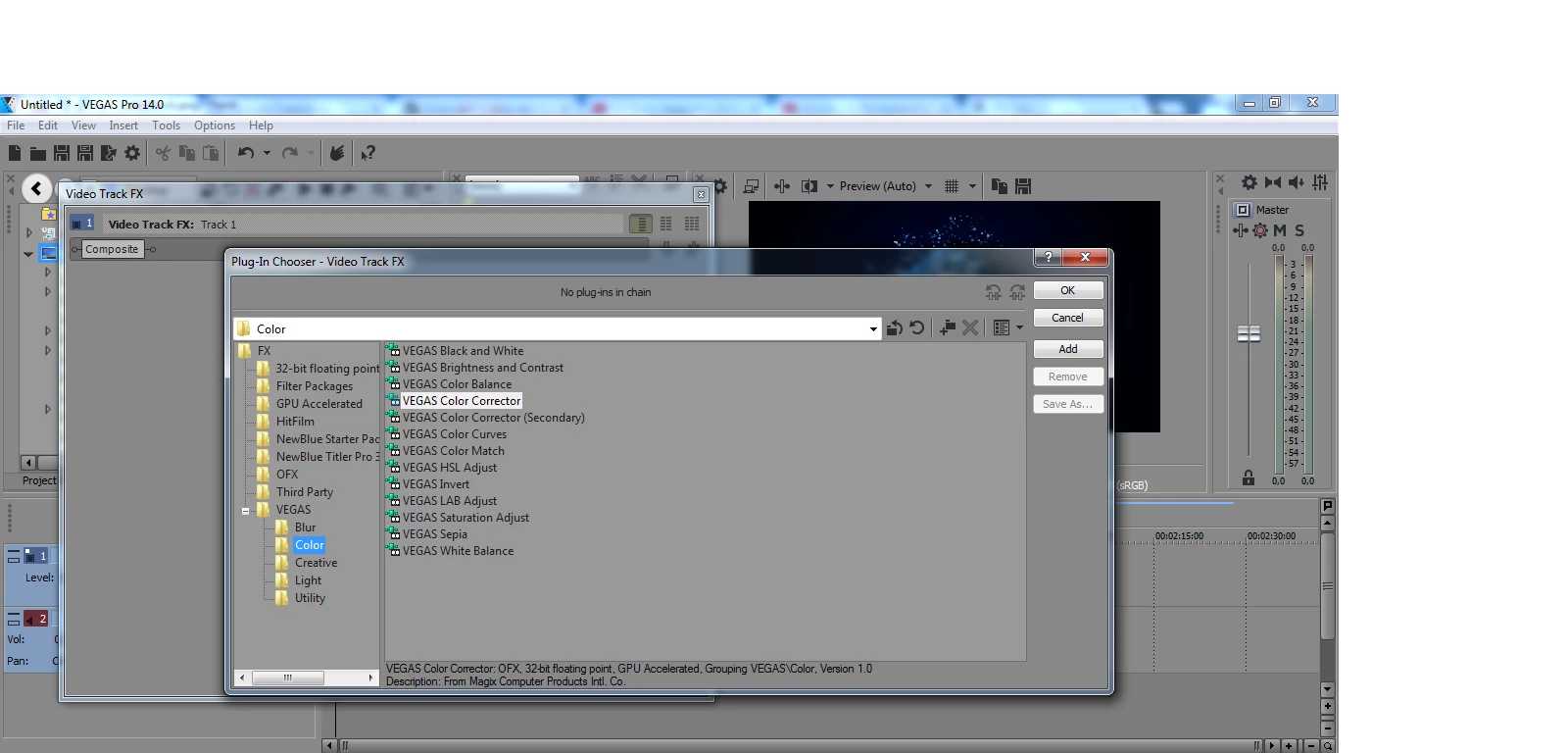This screenshot has height=753, width=1568.
Task: Click Downmix Output icon in Master Bus
Action: pos(1273,182)
